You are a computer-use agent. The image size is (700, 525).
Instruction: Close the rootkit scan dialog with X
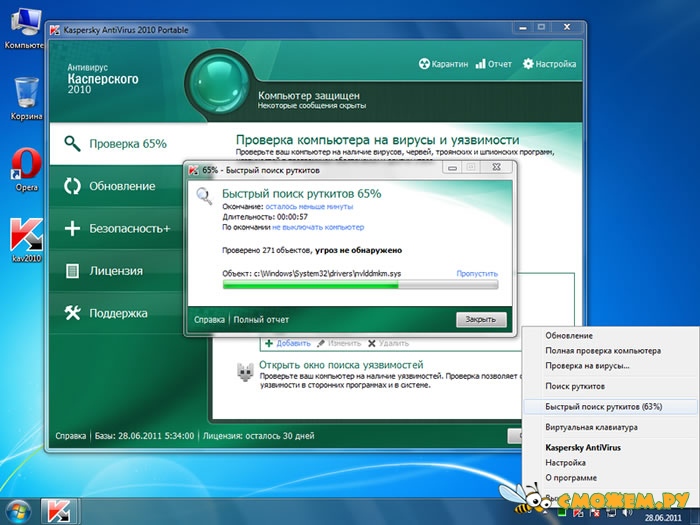tap(496, 167)
